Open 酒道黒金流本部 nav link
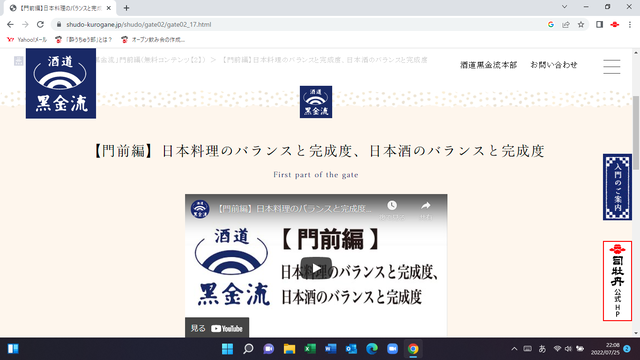Viewport: 640px width, 360px height. [489, 65]
